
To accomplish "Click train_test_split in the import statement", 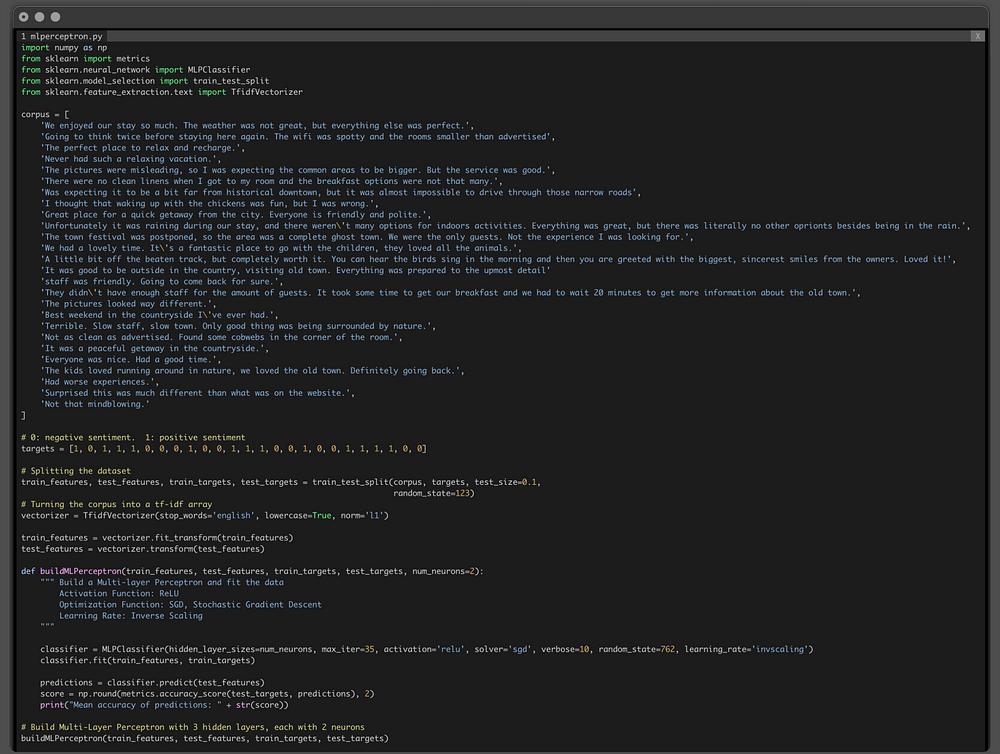I will [231, 81].
